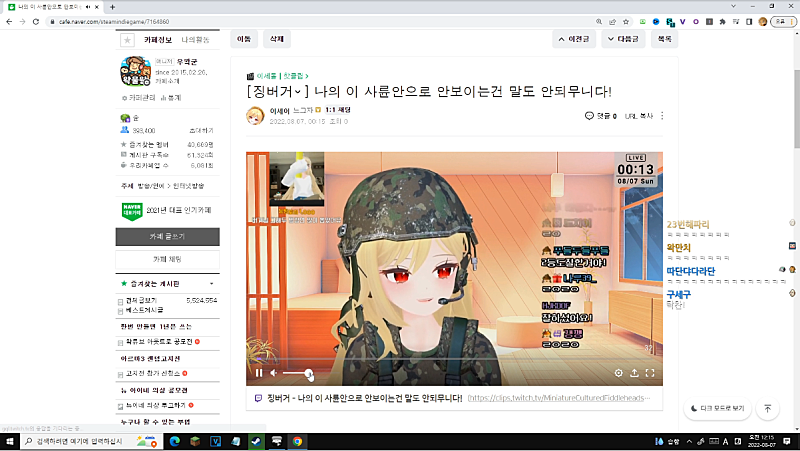
Task: Click the video progress bar
Action: click(x=454, y=360)
